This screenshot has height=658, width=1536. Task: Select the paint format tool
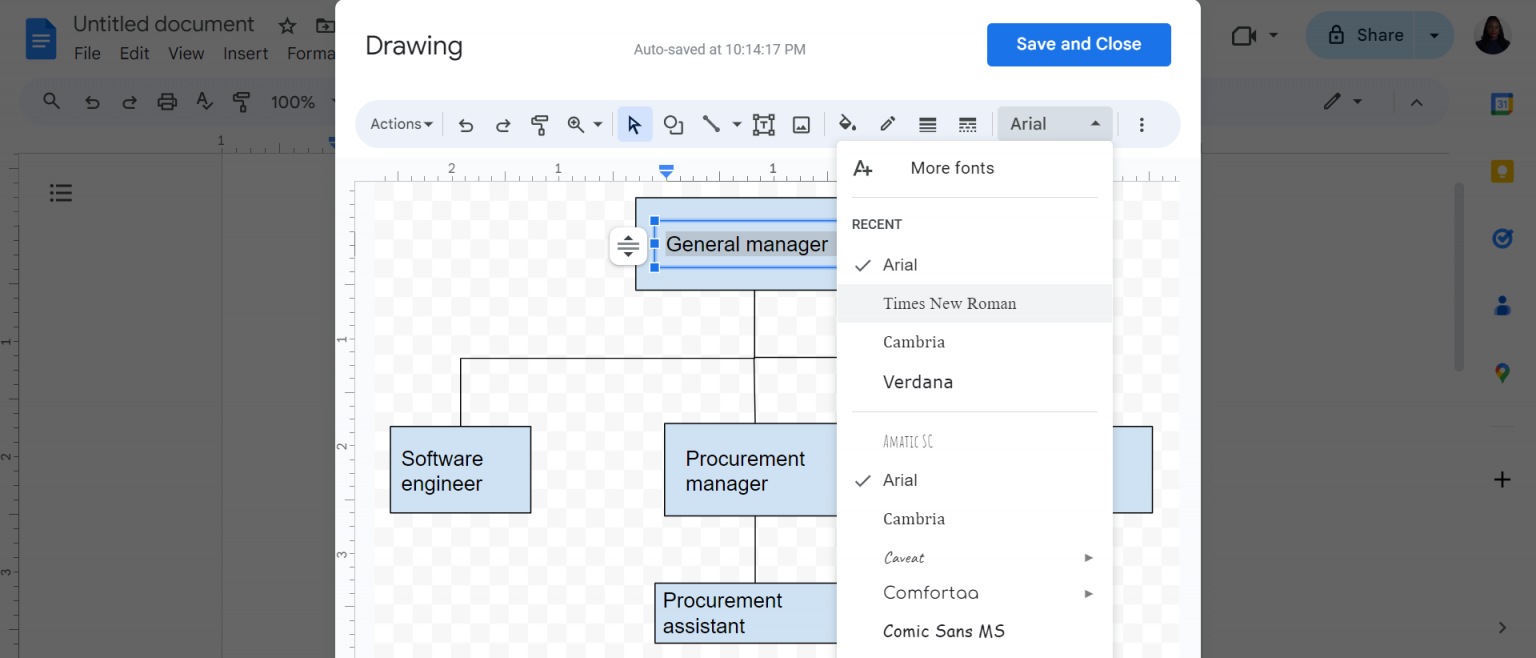538,124
